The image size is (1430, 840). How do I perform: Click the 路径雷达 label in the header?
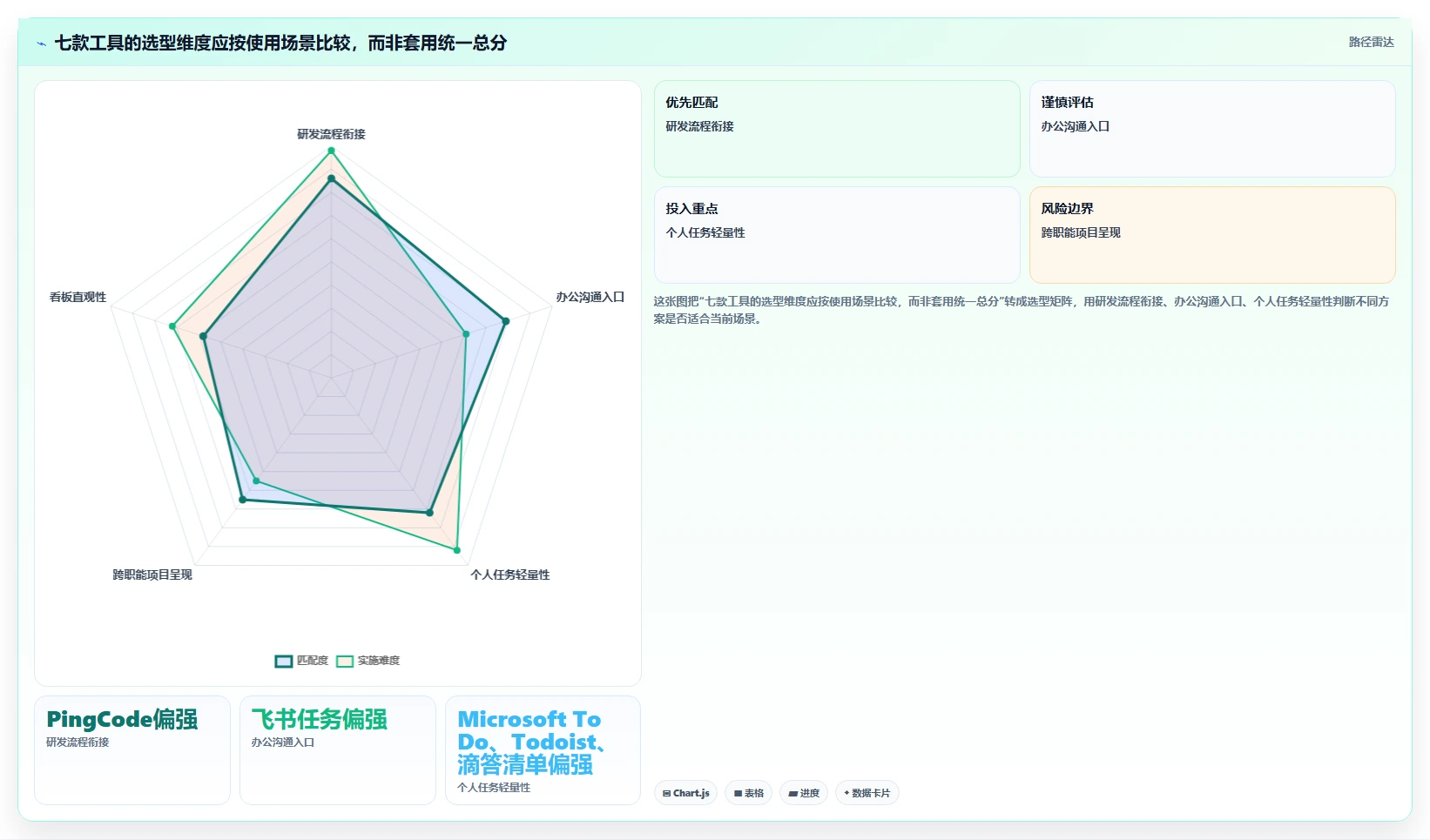[1372, 42]
